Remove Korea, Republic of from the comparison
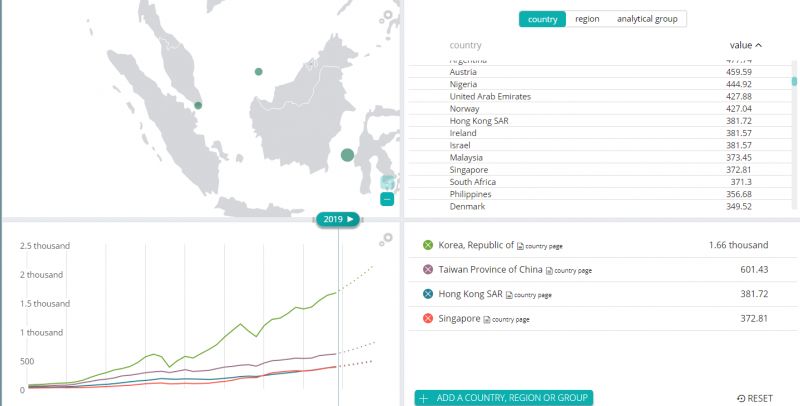Image resolution: width=800 pixels, height=406 pixels. [x=428, y=245]
